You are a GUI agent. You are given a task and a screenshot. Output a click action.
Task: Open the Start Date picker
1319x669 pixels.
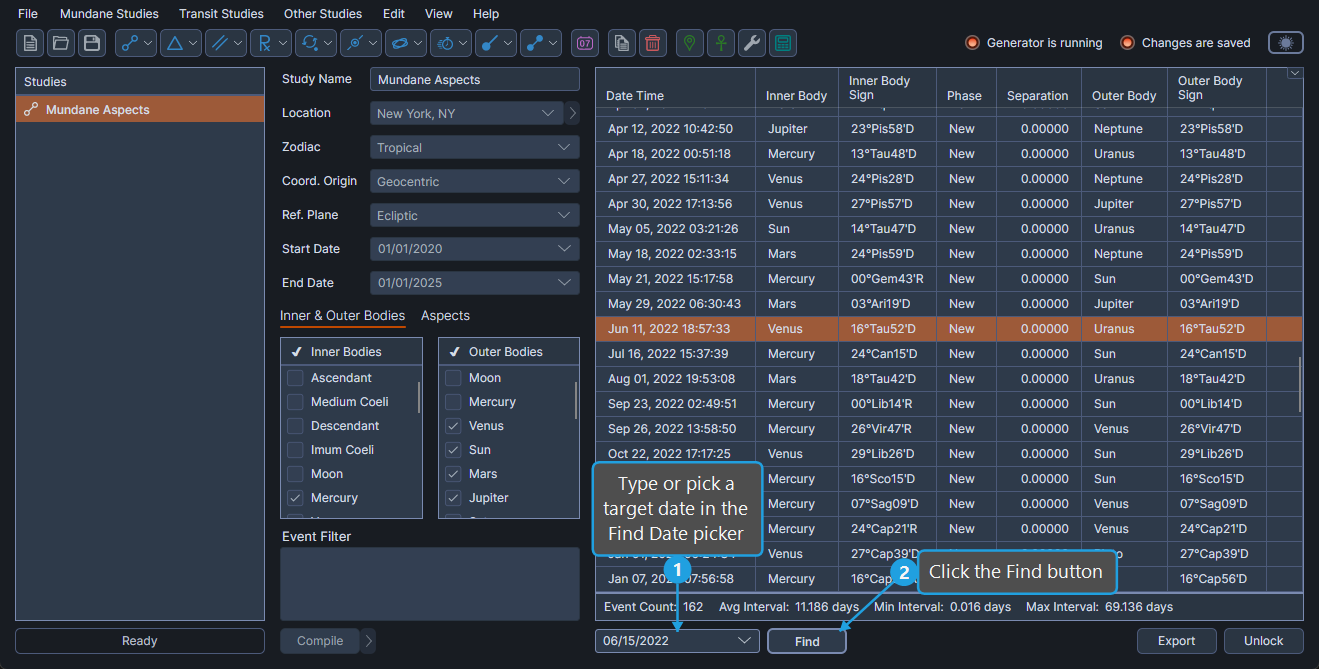(x=475, y=249)
